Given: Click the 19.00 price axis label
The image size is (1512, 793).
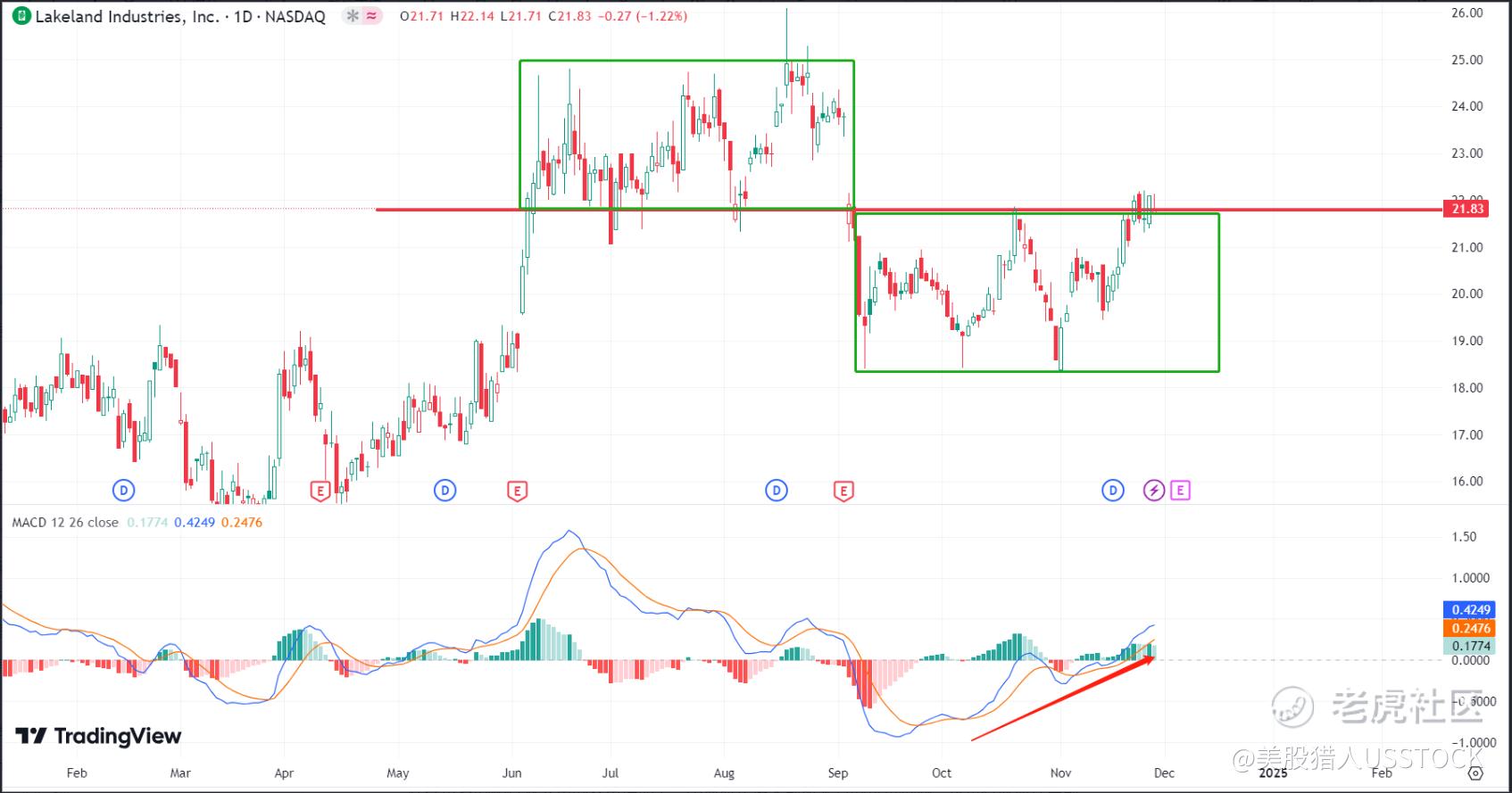Looking at the screenshot, I should pyautogui.click(x=1467, y=341).
